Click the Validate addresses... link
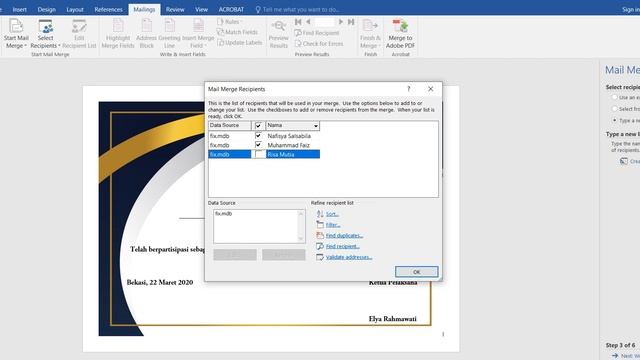640x360 pixels. [349, 257]
